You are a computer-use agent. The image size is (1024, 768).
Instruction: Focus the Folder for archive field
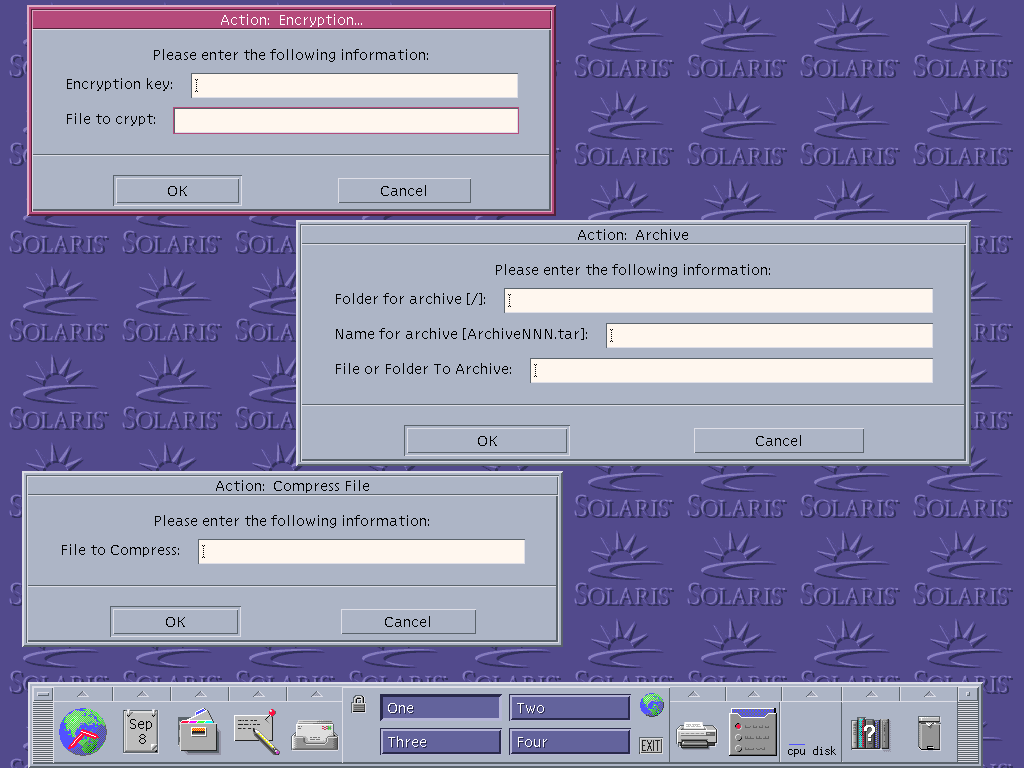(x=718, y=300)
